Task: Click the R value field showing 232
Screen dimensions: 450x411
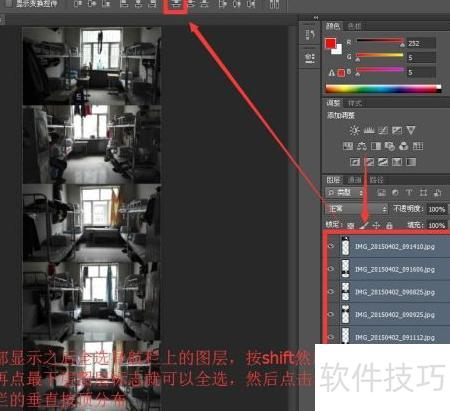Action: click(421, 43)
